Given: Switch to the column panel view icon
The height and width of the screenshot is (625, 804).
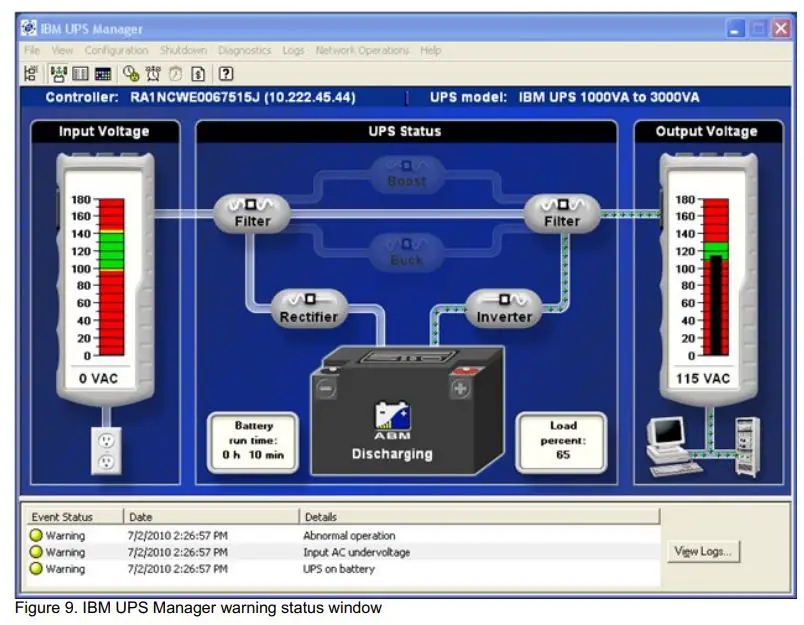Looking at the screenshot, I should [80, 74].
